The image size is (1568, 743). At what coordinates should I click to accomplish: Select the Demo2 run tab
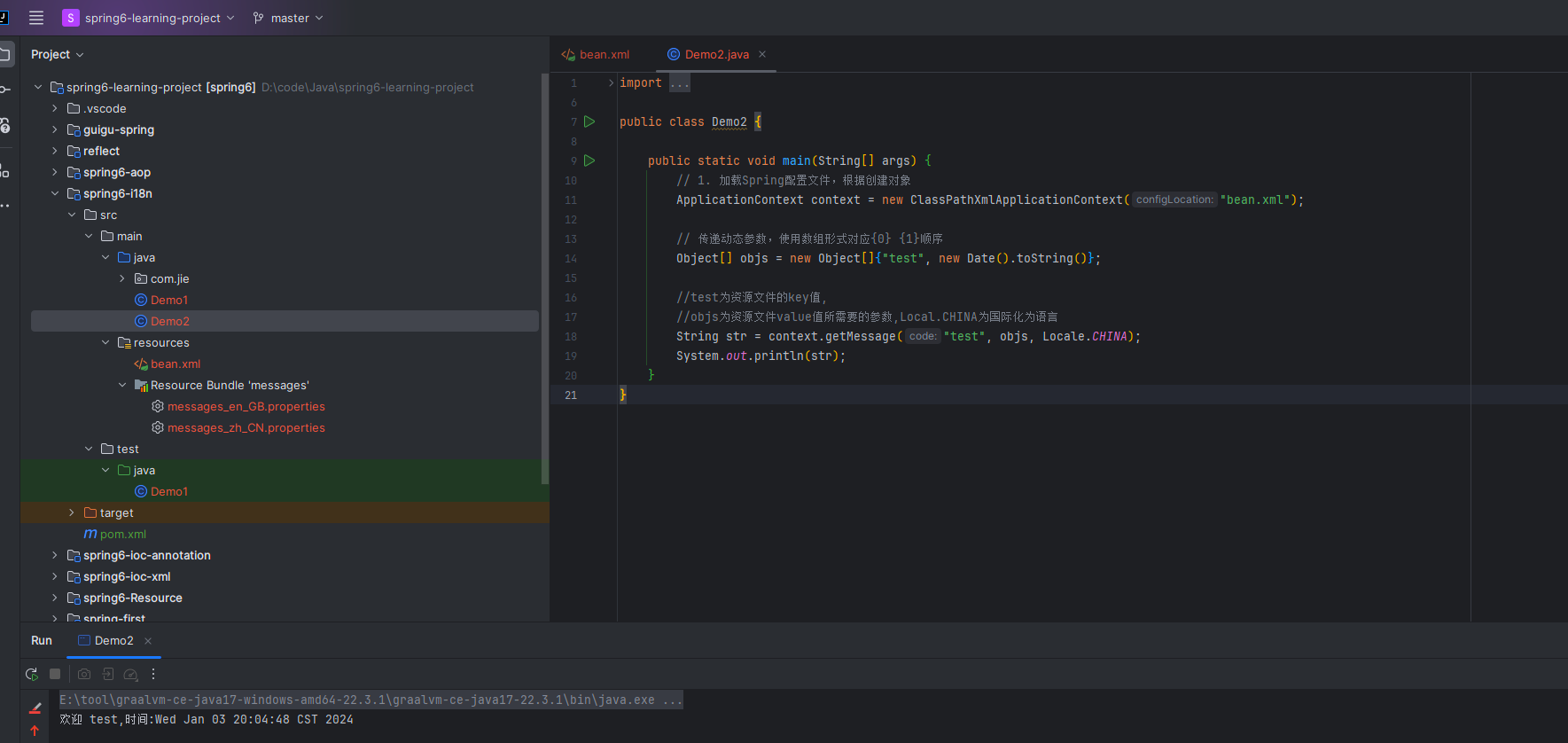113,640
